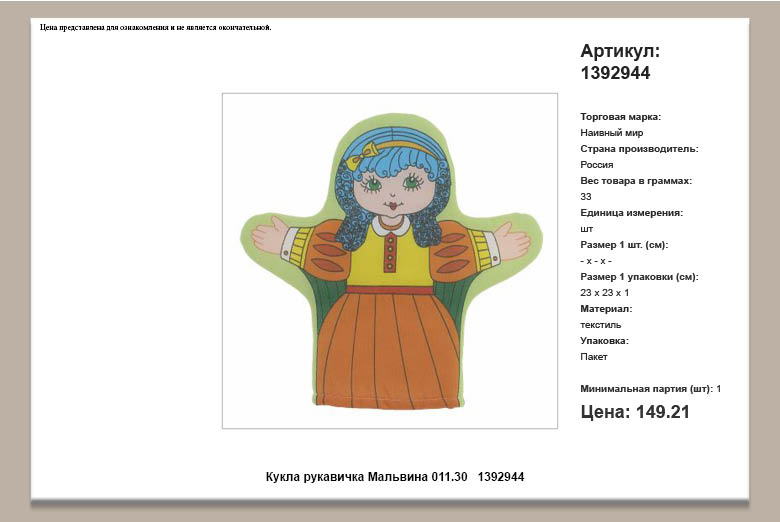Image resolution: width=780 pixels, height=522 pixels.
Task: Click the 'Артикул:' heading label
Action: [x=620, y=51]
